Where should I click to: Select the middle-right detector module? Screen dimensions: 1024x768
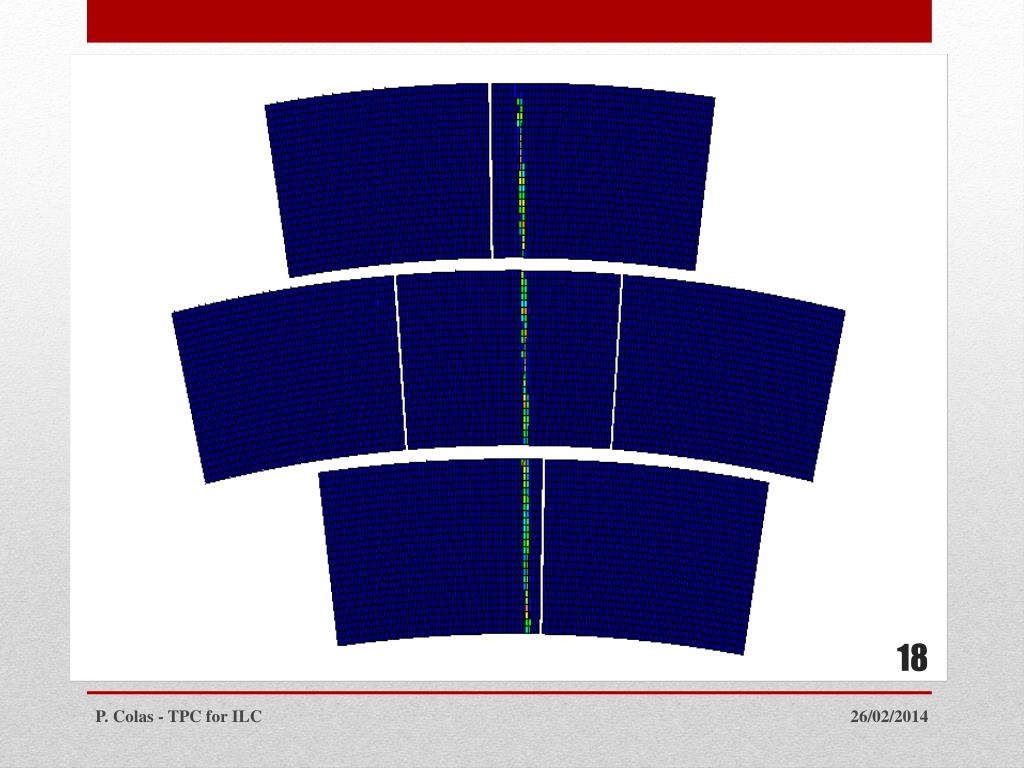(x=728, y=377)
